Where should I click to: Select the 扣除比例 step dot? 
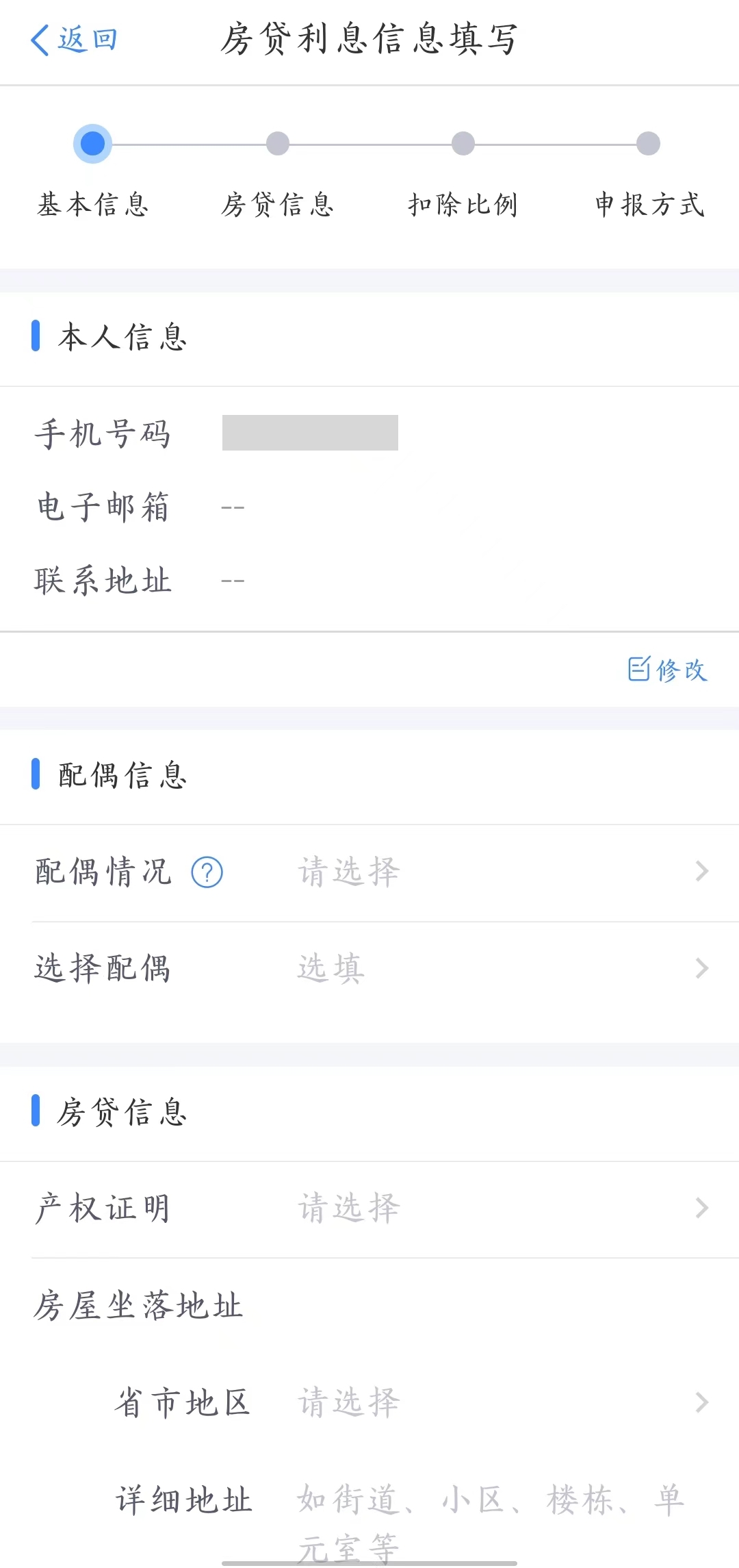click(x=463, y=144)
